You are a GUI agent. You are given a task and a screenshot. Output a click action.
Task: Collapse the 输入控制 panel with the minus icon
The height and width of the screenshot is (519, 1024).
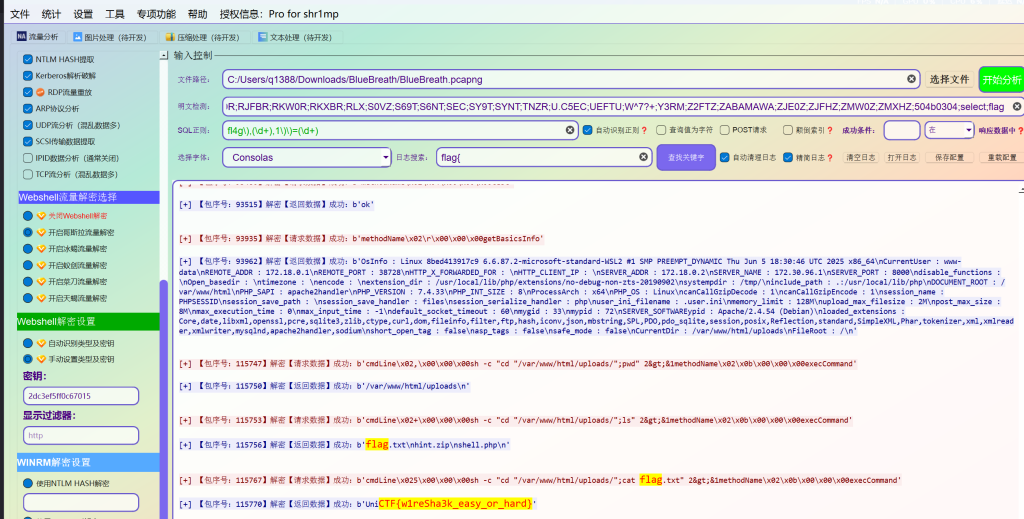pyautogui.click(x=165, y=56)
